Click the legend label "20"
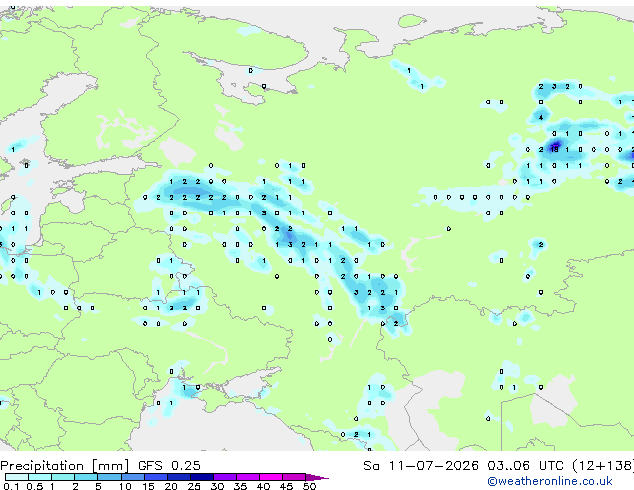This screenshot has width=634, height=490. tap(171, 486)
